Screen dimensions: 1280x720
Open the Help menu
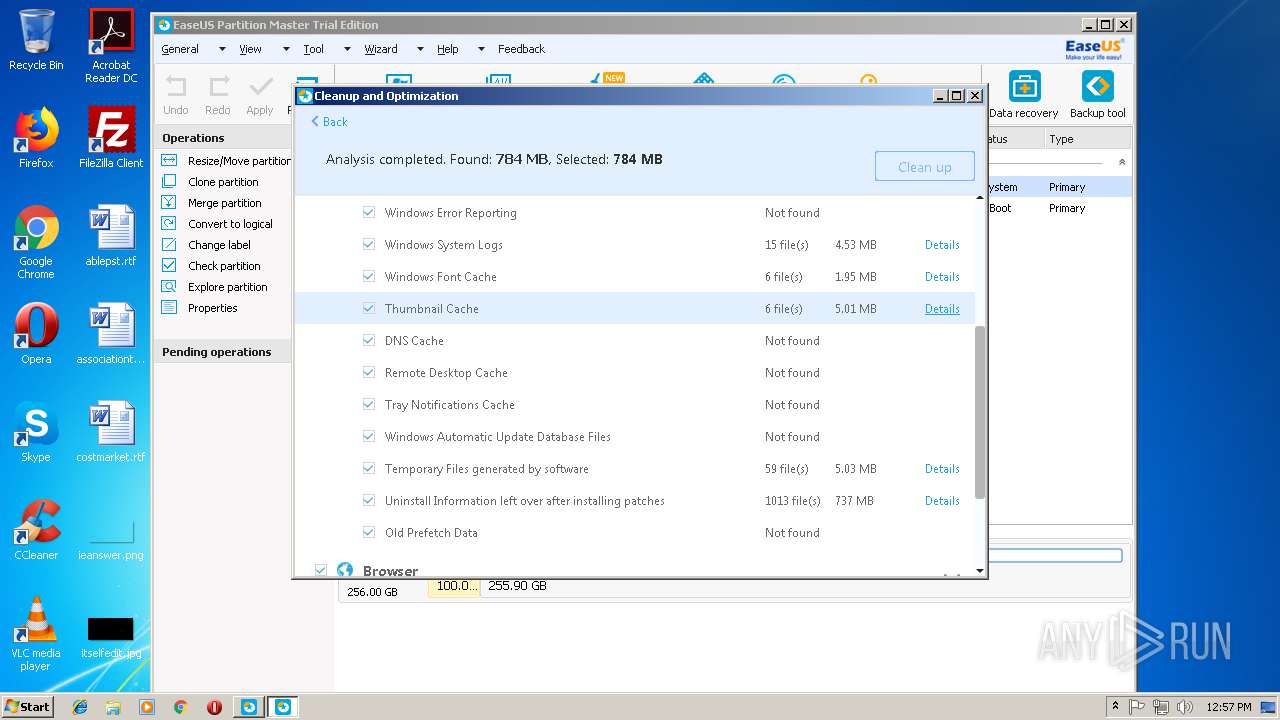click(x=448, y=49)
